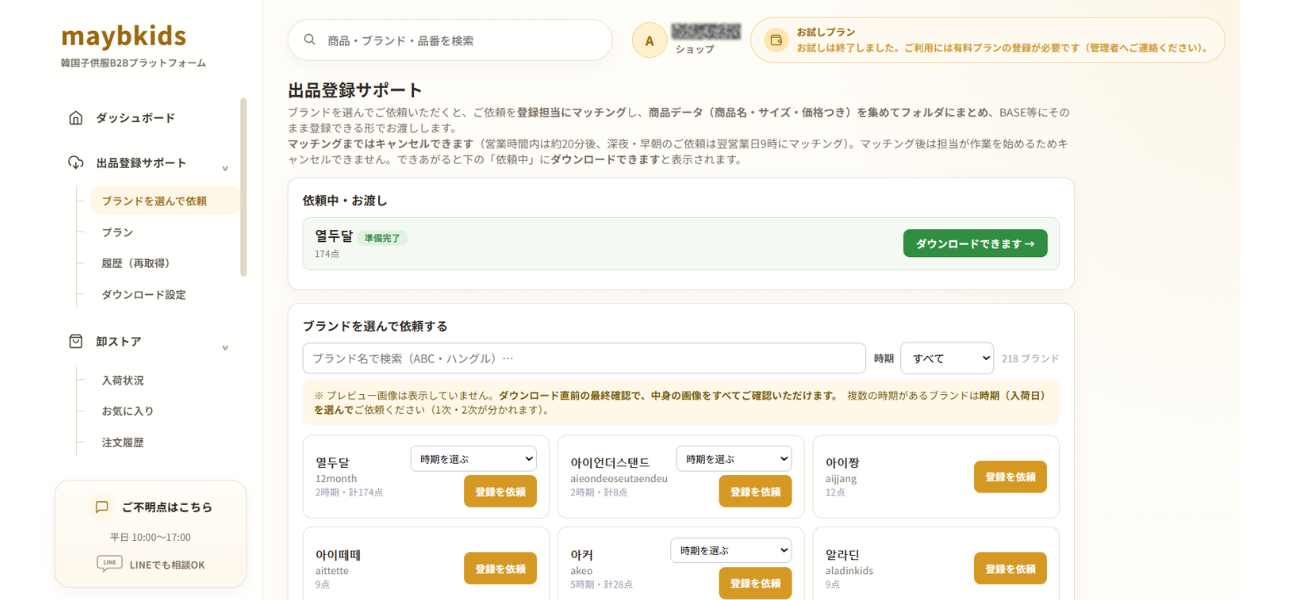Click the dashboard home icon

tap(76, 118)
